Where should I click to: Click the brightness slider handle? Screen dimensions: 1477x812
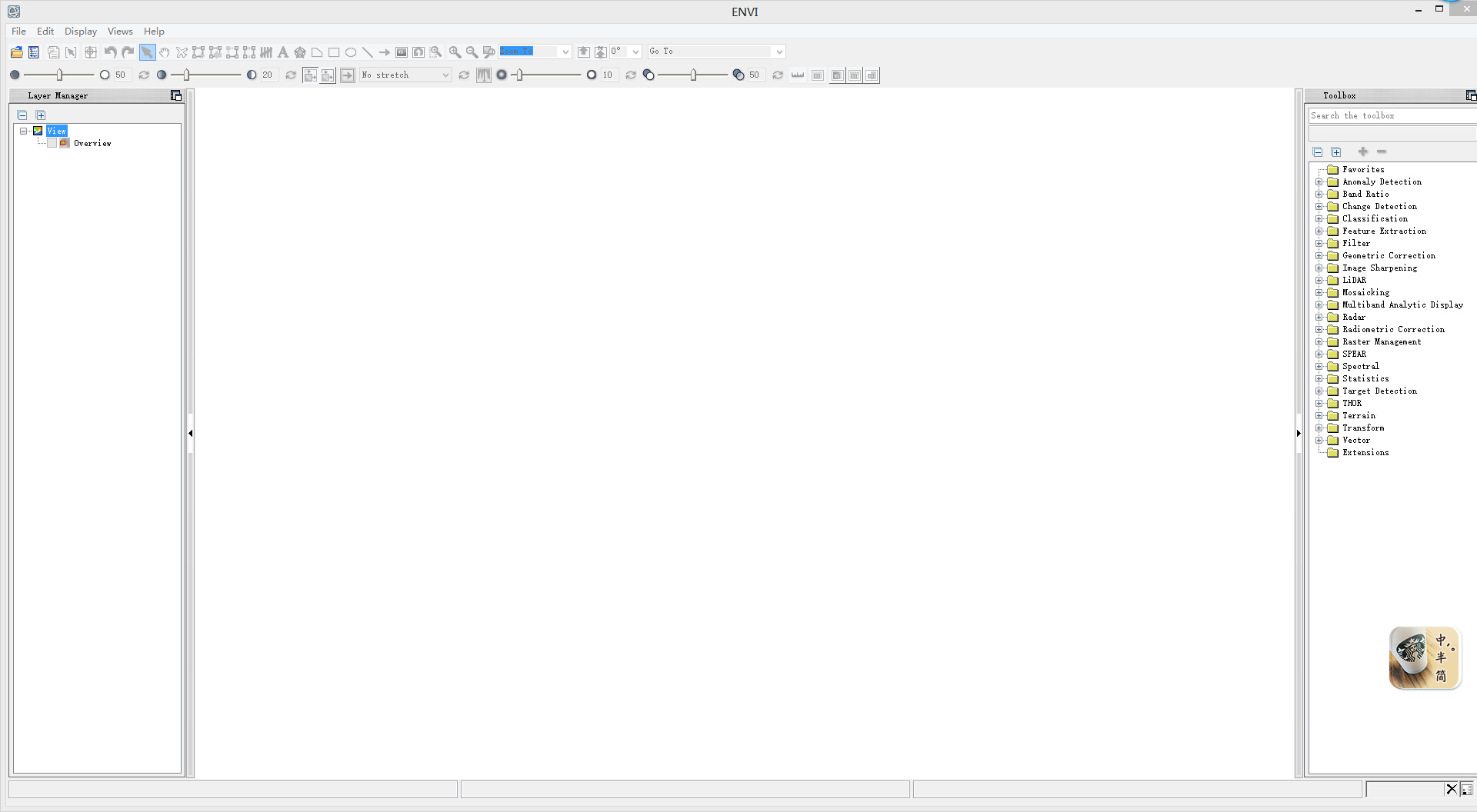click(59, 75)
